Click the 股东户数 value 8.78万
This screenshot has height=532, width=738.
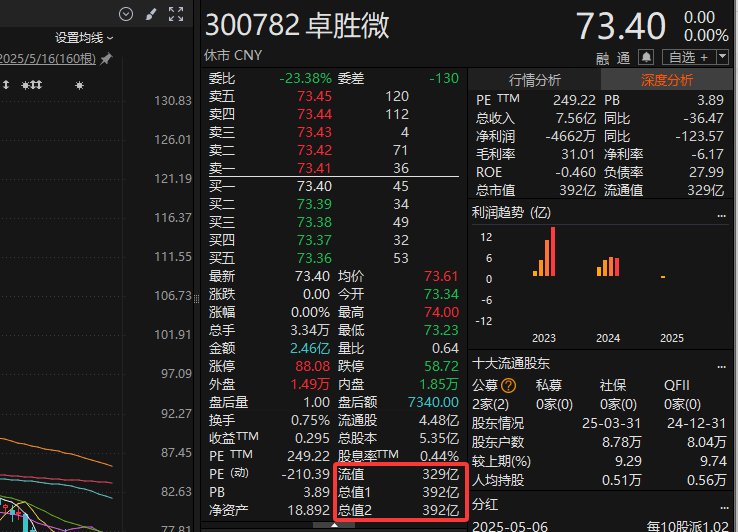tap(621, 443)
